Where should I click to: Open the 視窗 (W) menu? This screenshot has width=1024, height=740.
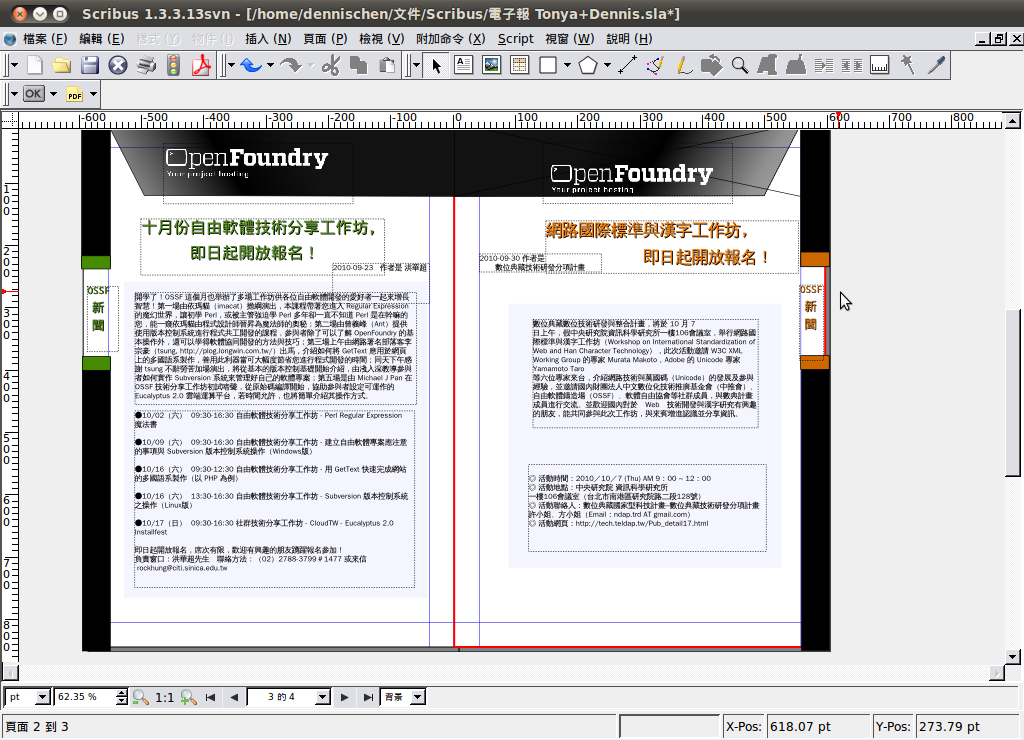tap(569, 39)
